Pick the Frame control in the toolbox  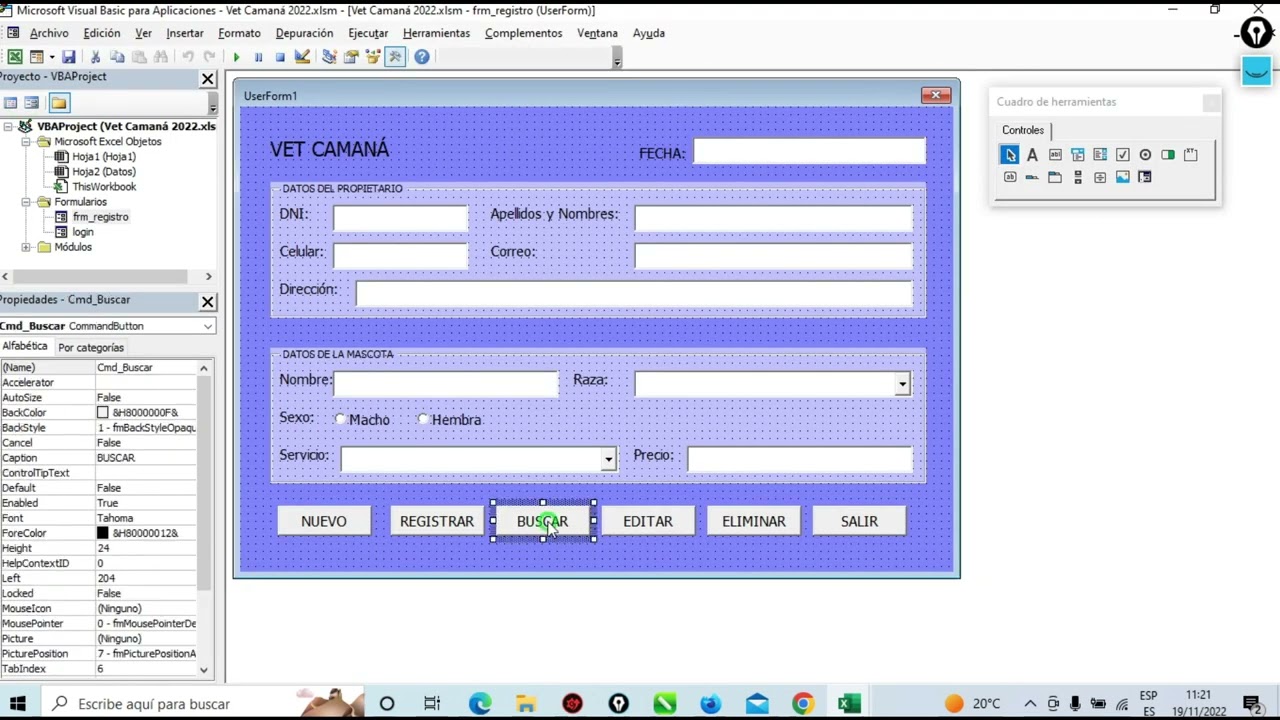pyautogui.click(x=1190, y=155)
